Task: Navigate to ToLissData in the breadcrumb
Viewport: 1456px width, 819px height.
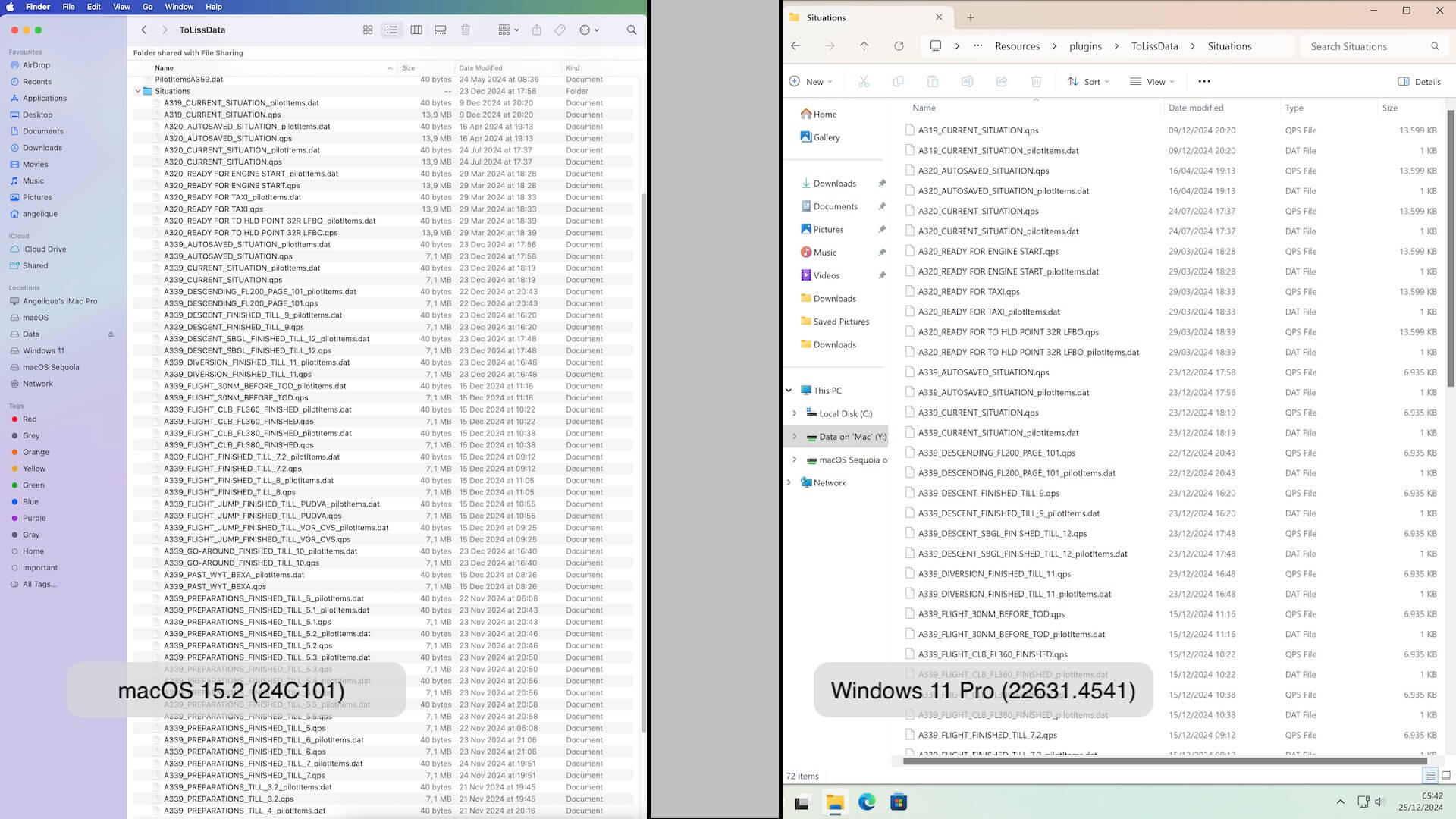Action: click(1154, 46)
